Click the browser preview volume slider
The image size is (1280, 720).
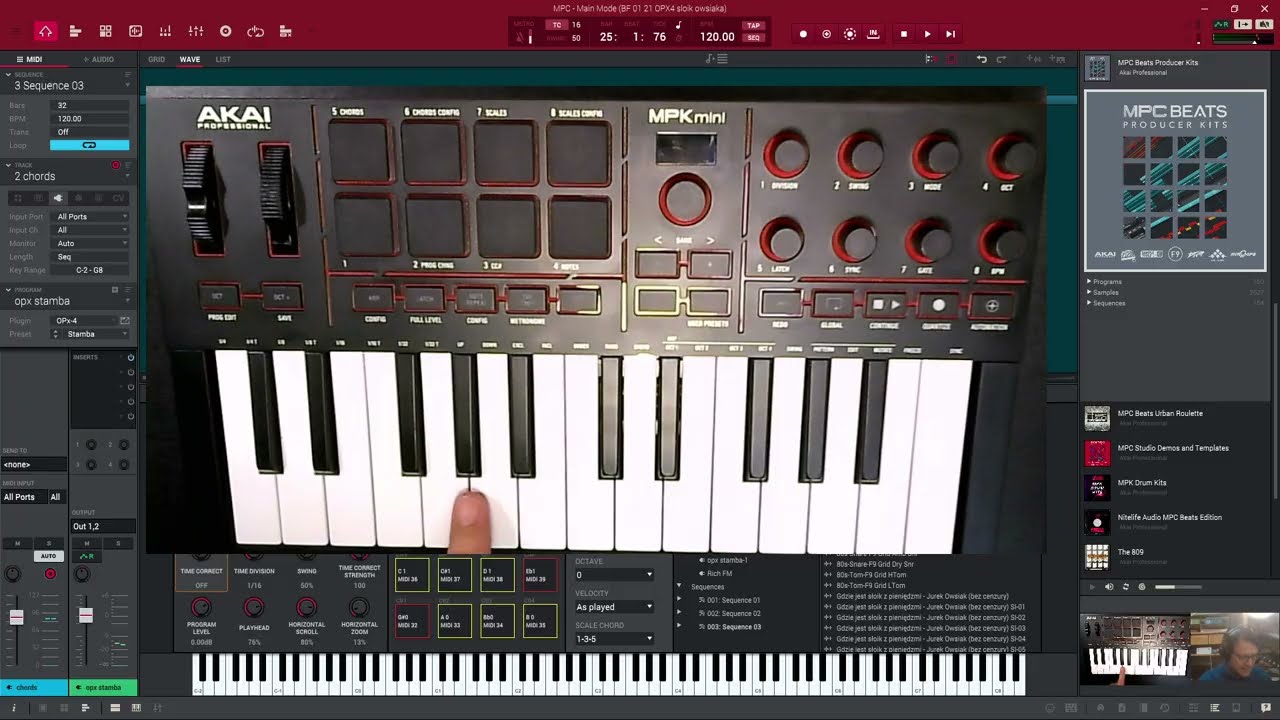tap(1178, 587)
